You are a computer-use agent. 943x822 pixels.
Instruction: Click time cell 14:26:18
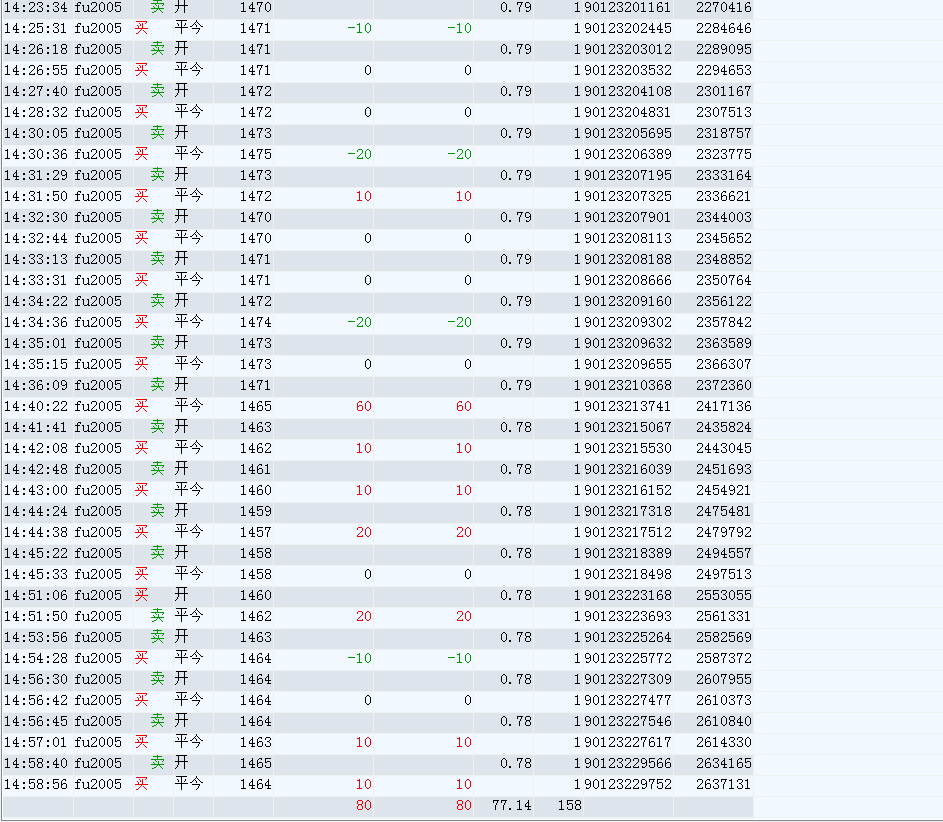click(35, 49)
